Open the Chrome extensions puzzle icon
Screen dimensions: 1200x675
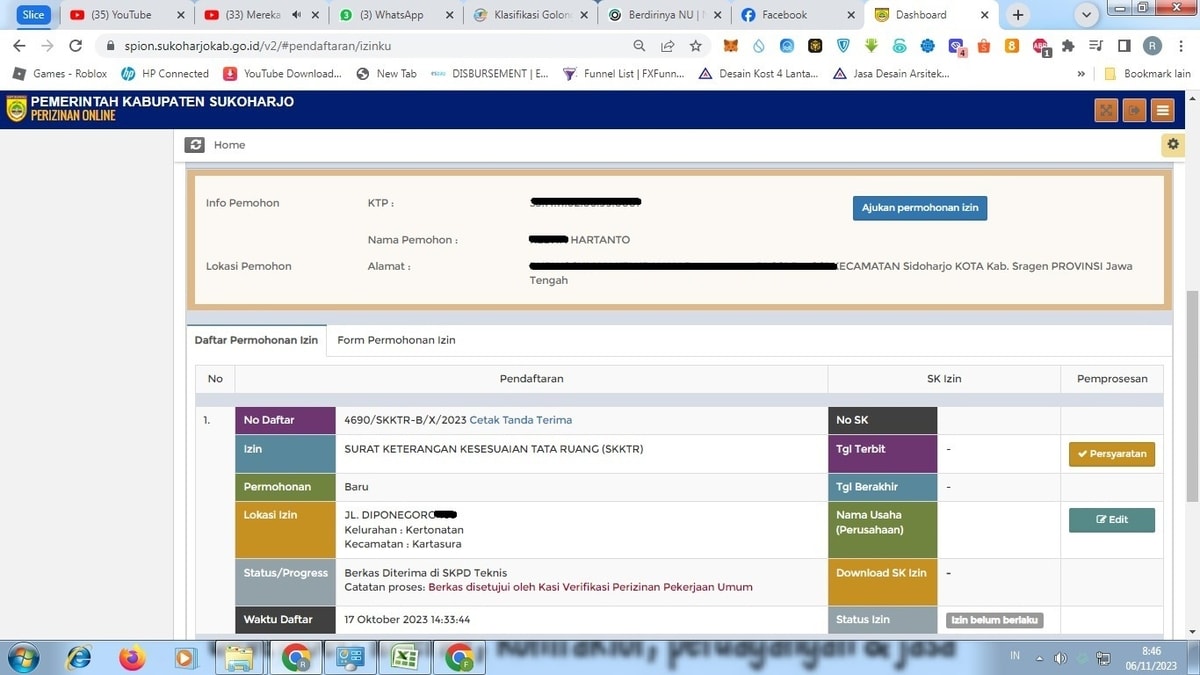[x=1068, y=46]
